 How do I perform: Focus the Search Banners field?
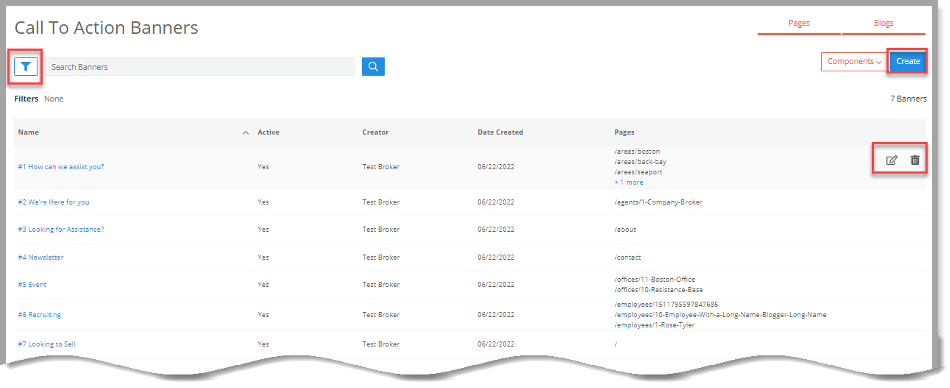[x=200, y=67]
